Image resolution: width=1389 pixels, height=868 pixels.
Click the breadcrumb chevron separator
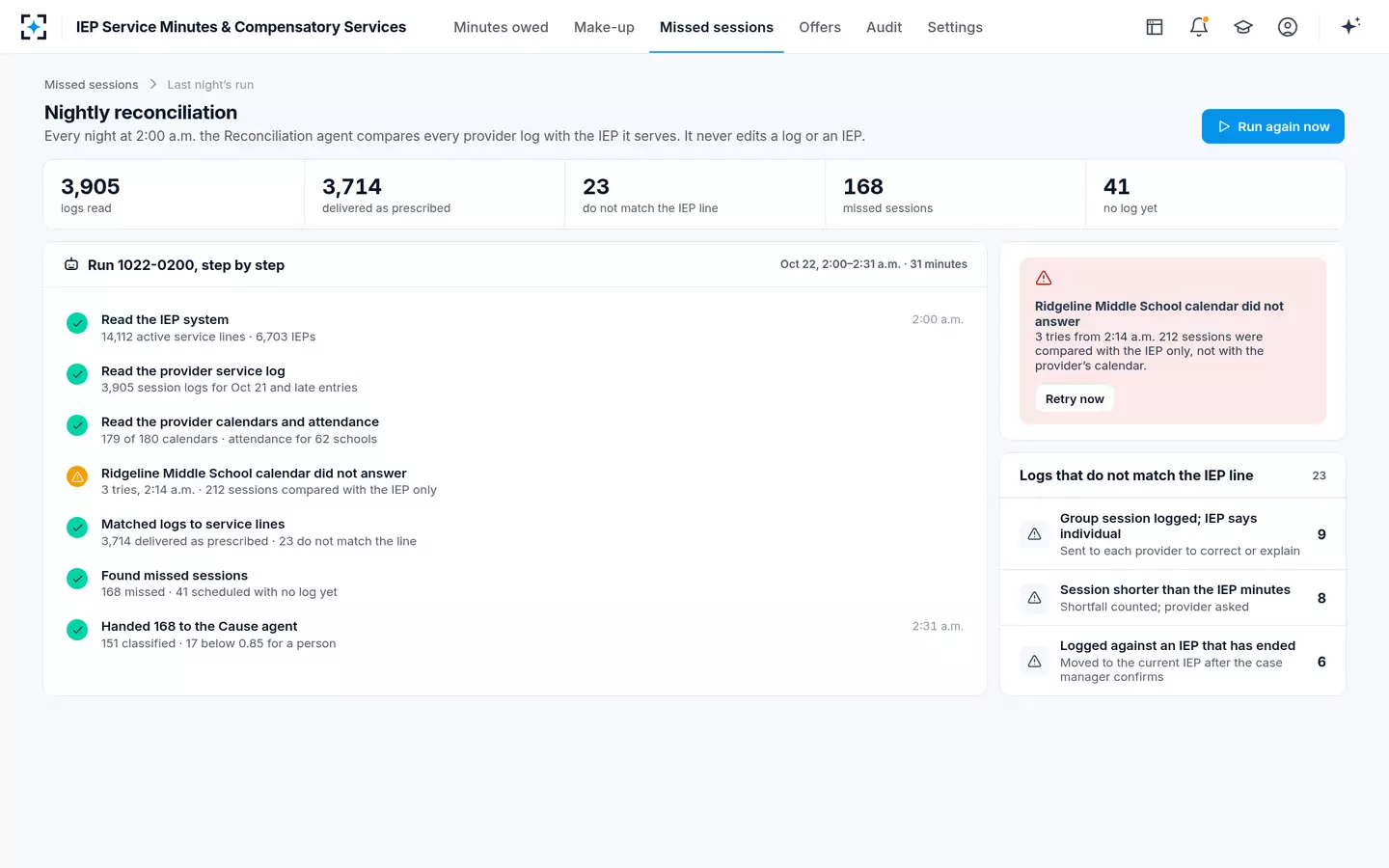tap(152, 84)
